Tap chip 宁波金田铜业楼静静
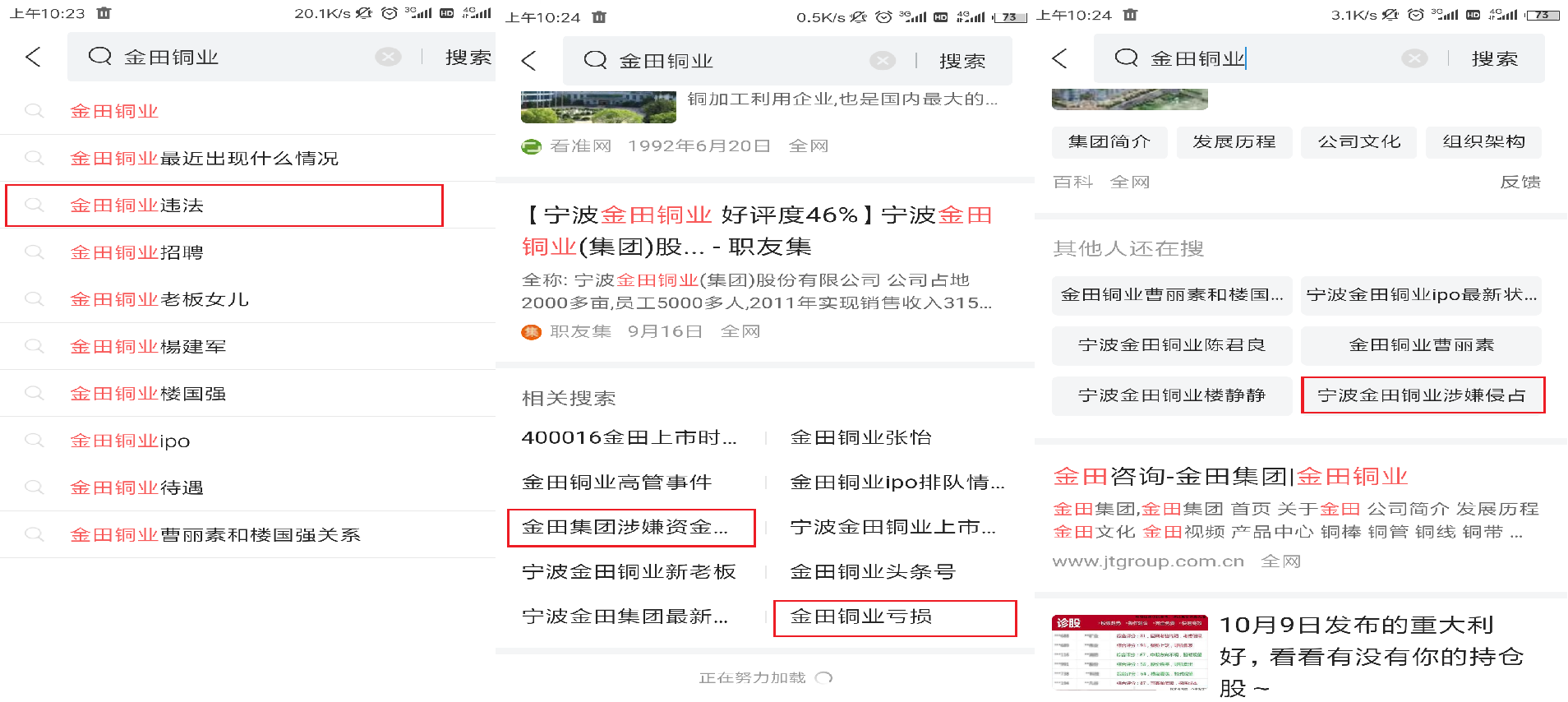 click(1172, 395)
